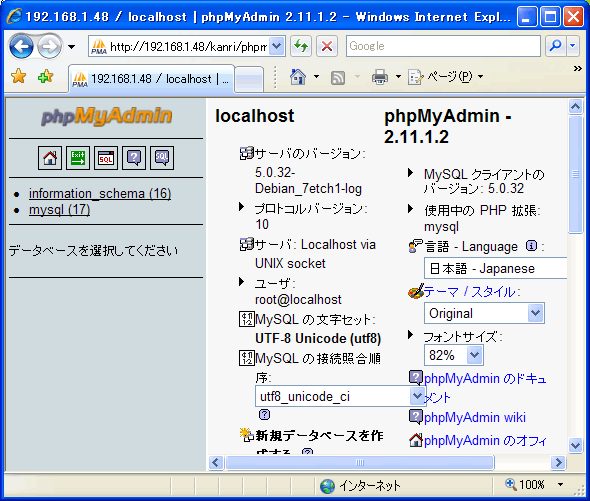Open information_schema (16) database
Screen dimensions: 590x501
tap(100, 193)
